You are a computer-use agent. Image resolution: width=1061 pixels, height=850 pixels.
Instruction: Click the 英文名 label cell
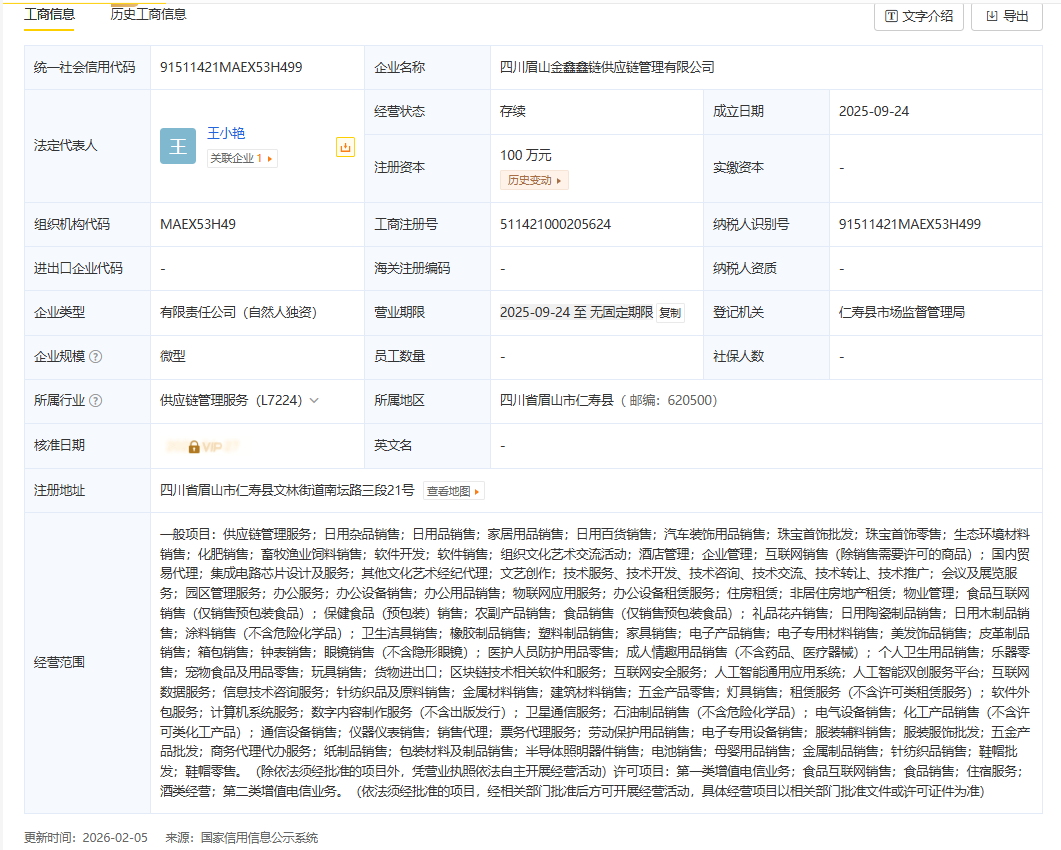coord(428,446)
